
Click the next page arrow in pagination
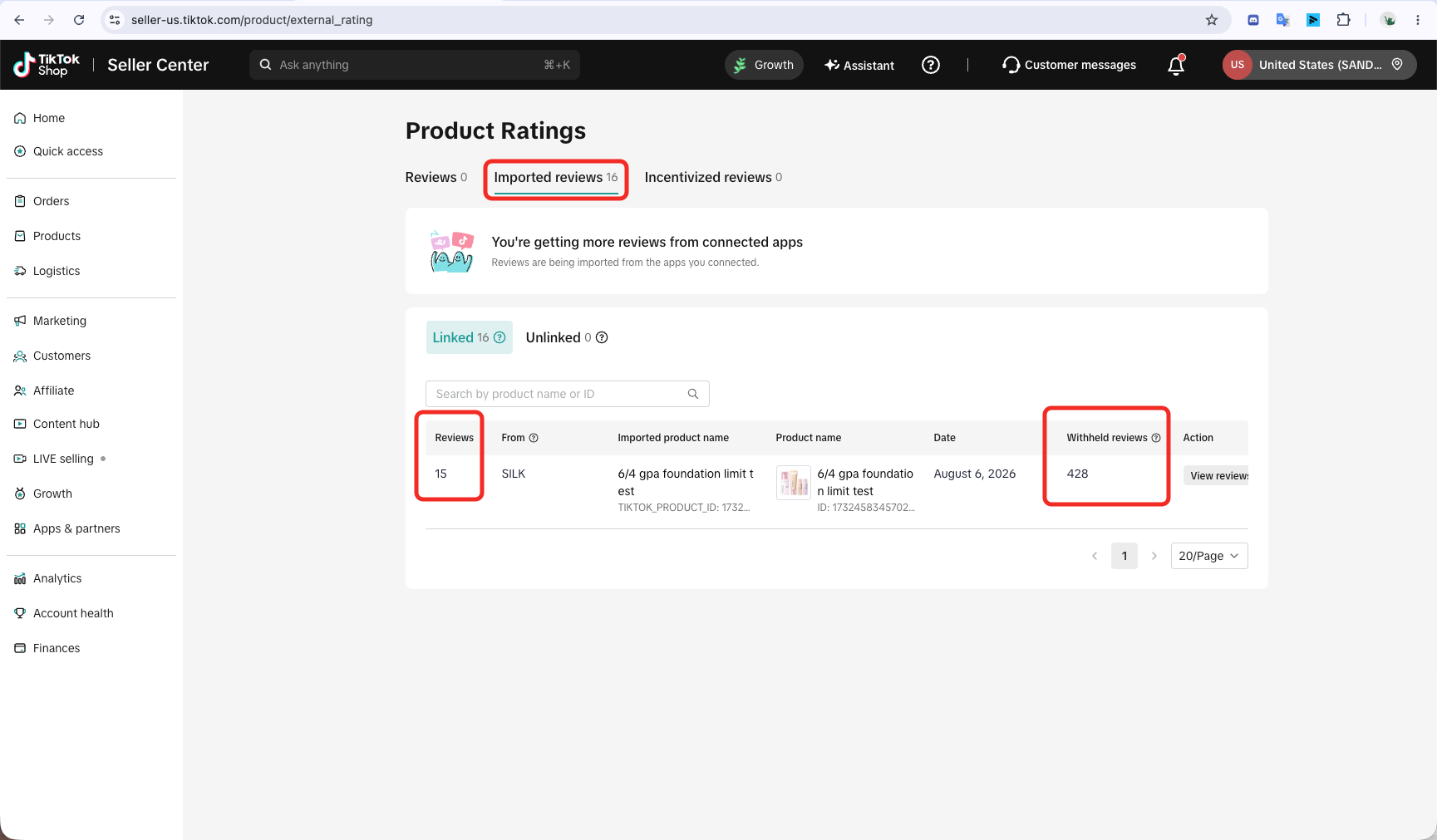(x=1154, y=556)
